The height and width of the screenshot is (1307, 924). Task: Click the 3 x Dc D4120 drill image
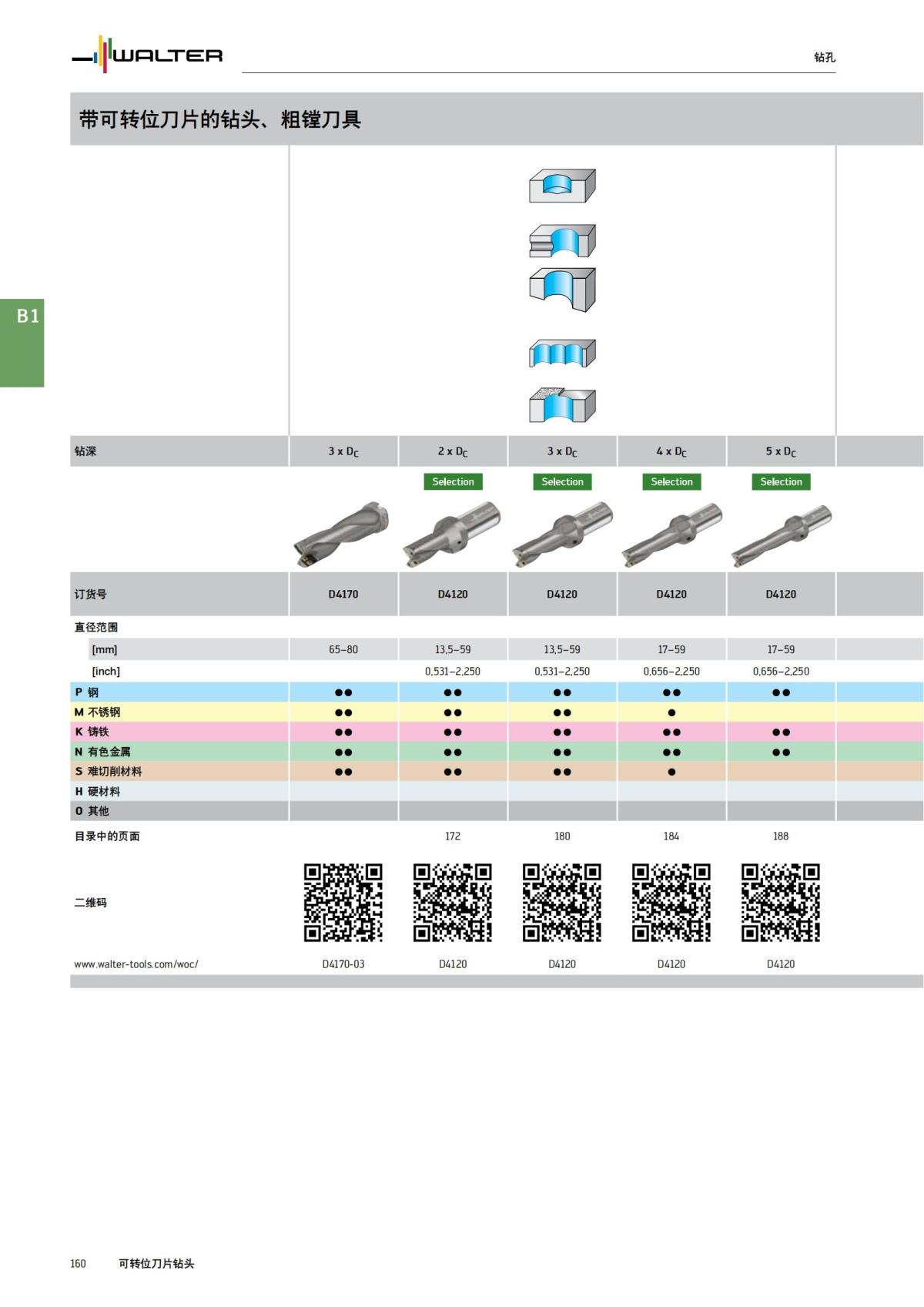[562, 533]
